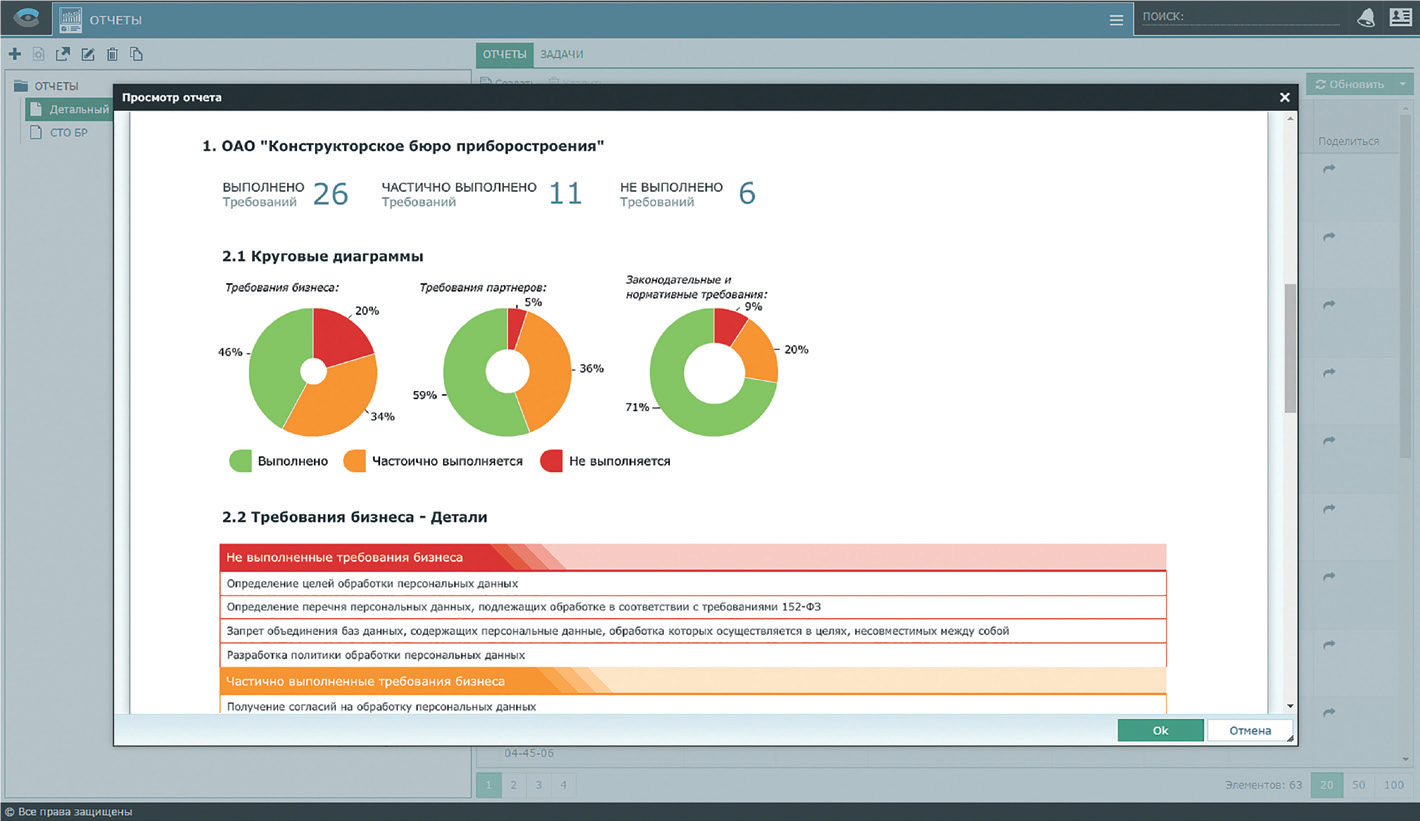Image resolution: width=1420 pixels, height=821 pixels.
Task: Set page size to 50 elements
Action: [1358, 785]
